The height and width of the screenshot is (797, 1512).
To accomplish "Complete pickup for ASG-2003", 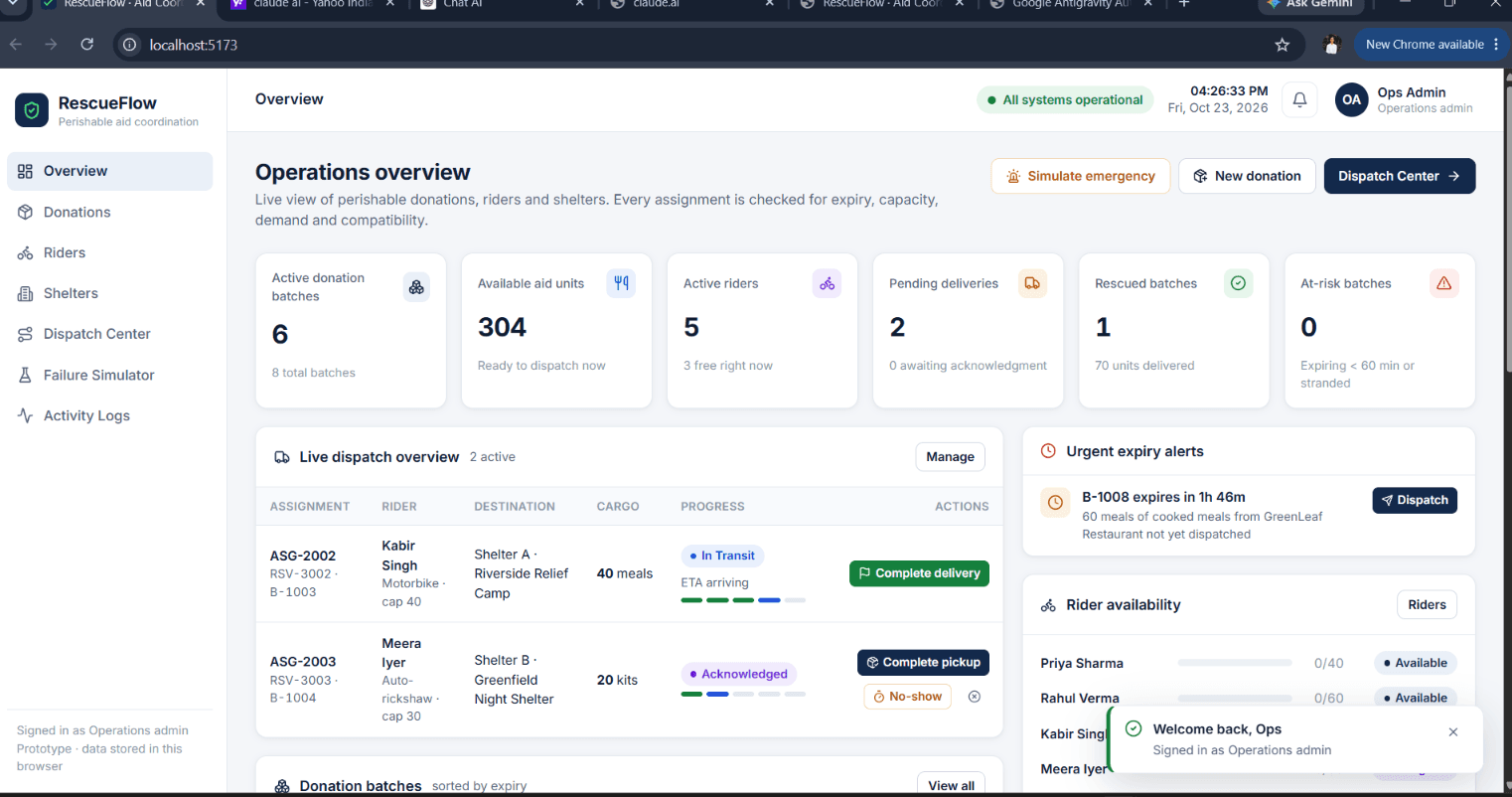I will [923, 663].
